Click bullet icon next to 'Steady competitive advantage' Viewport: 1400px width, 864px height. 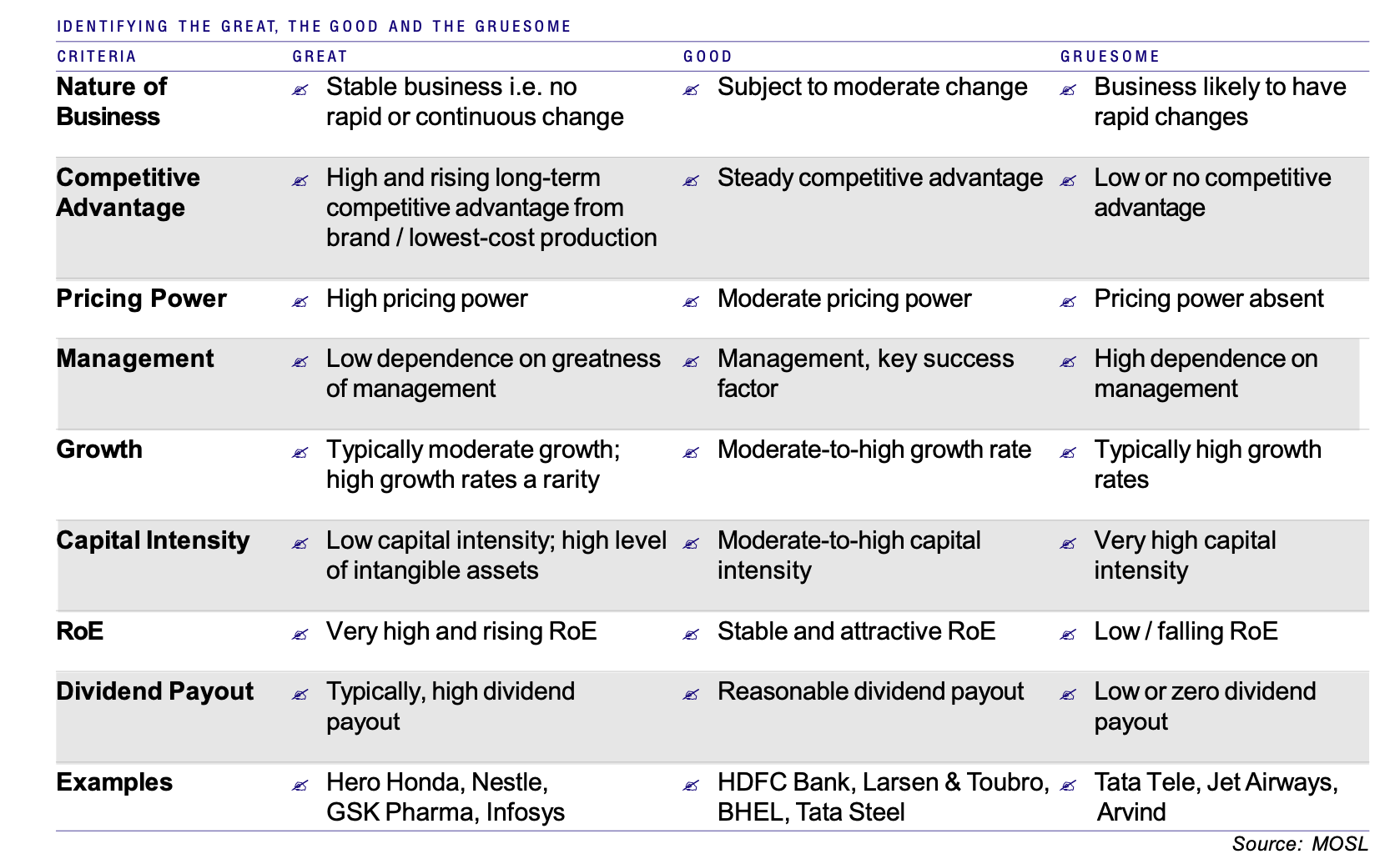coord(691,181)
